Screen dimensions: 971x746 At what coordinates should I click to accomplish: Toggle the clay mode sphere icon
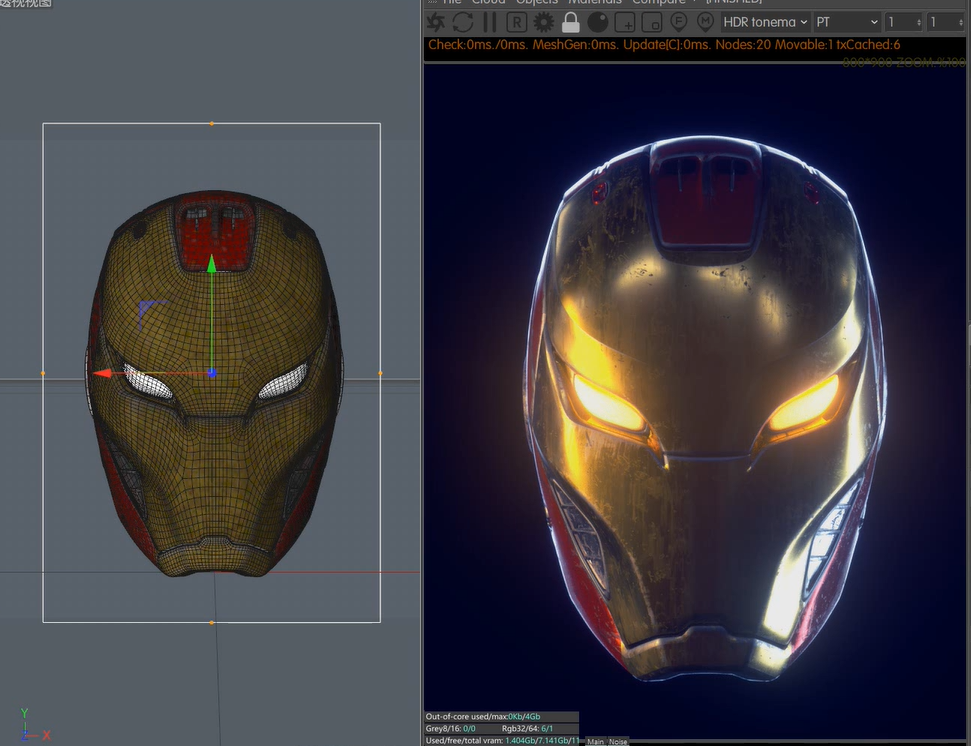point(598,22)
